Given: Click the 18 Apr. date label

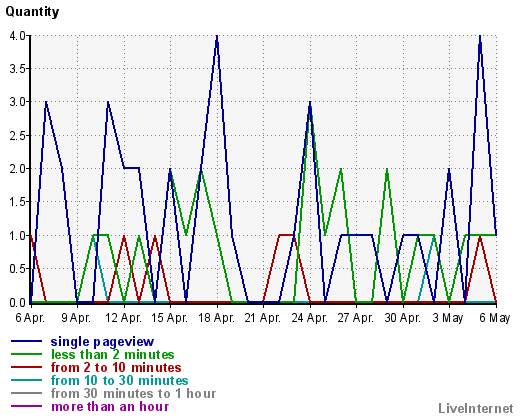Looking at the screenshot, I should 217,318.
